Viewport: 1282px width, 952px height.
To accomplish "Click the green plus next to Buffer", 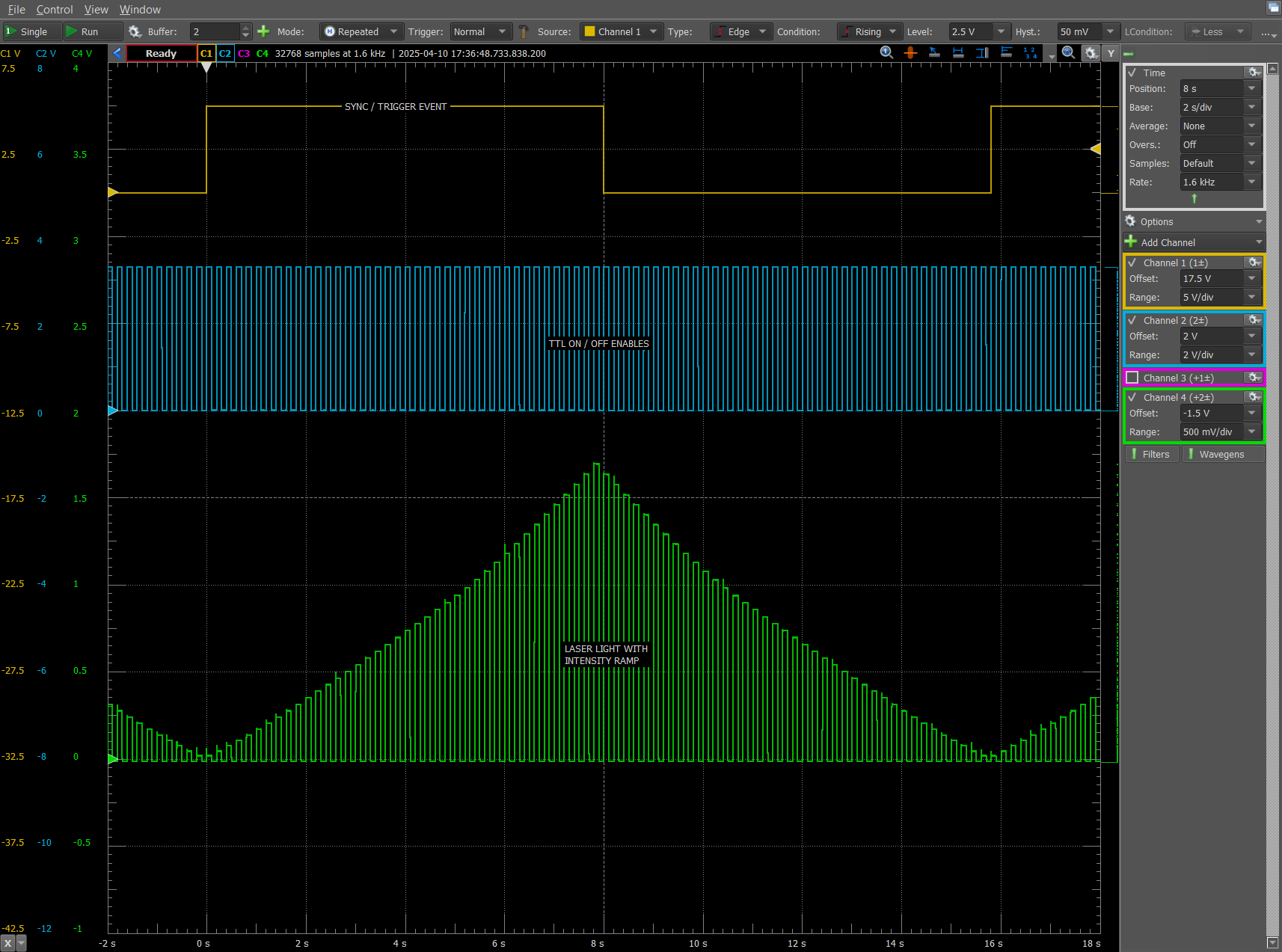I will click(x=263, y=31).
